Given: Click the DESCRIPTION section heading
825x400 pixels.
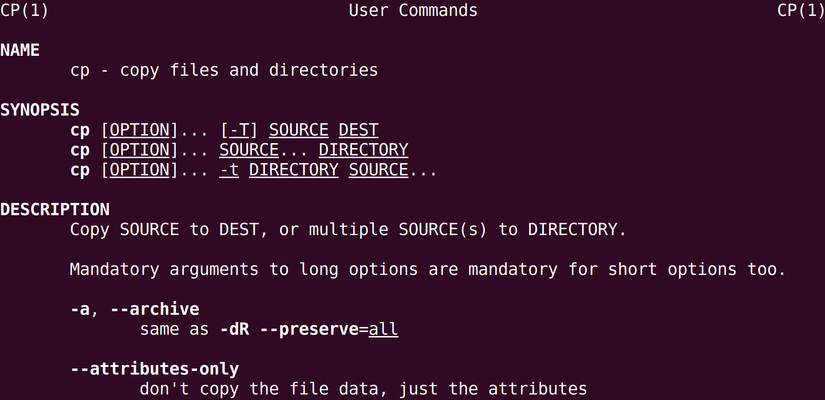Looking at the screenshot, I should click(54, 210).
